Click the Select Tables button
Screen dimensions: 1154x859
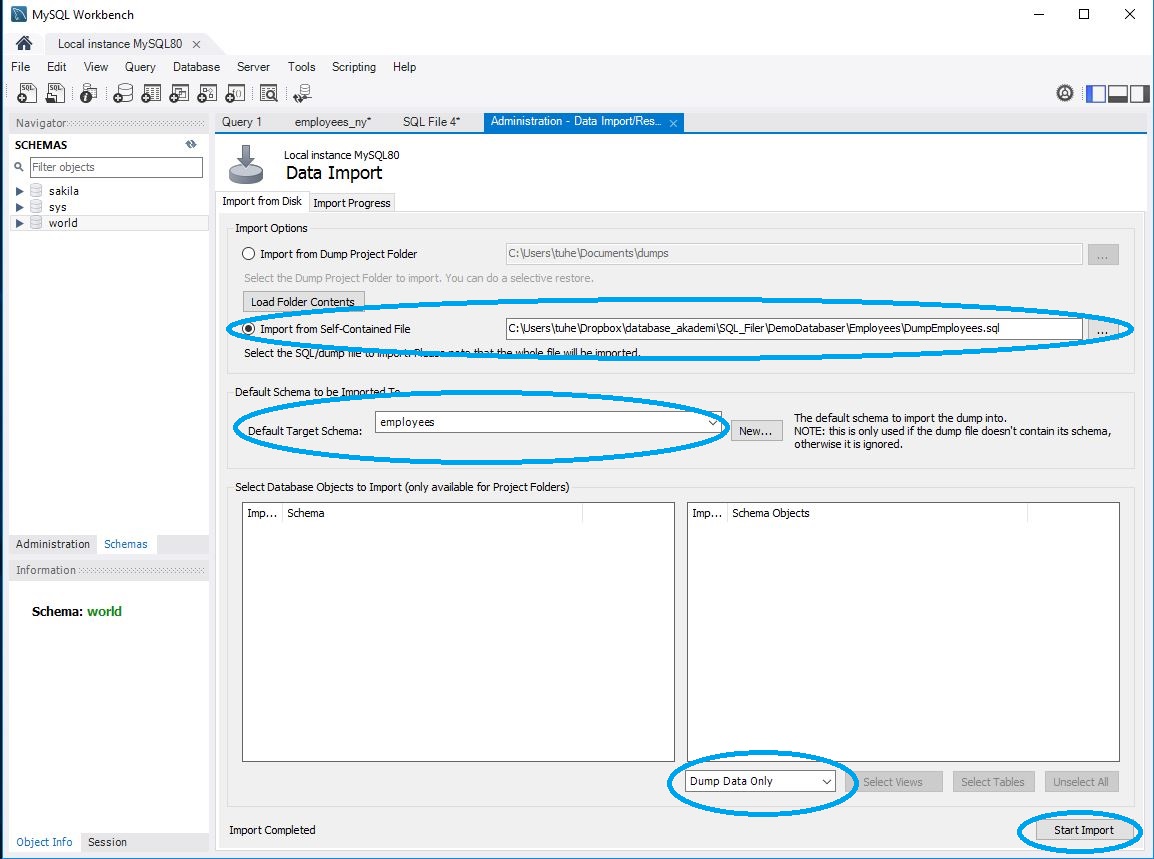click(x=993, y=782)
